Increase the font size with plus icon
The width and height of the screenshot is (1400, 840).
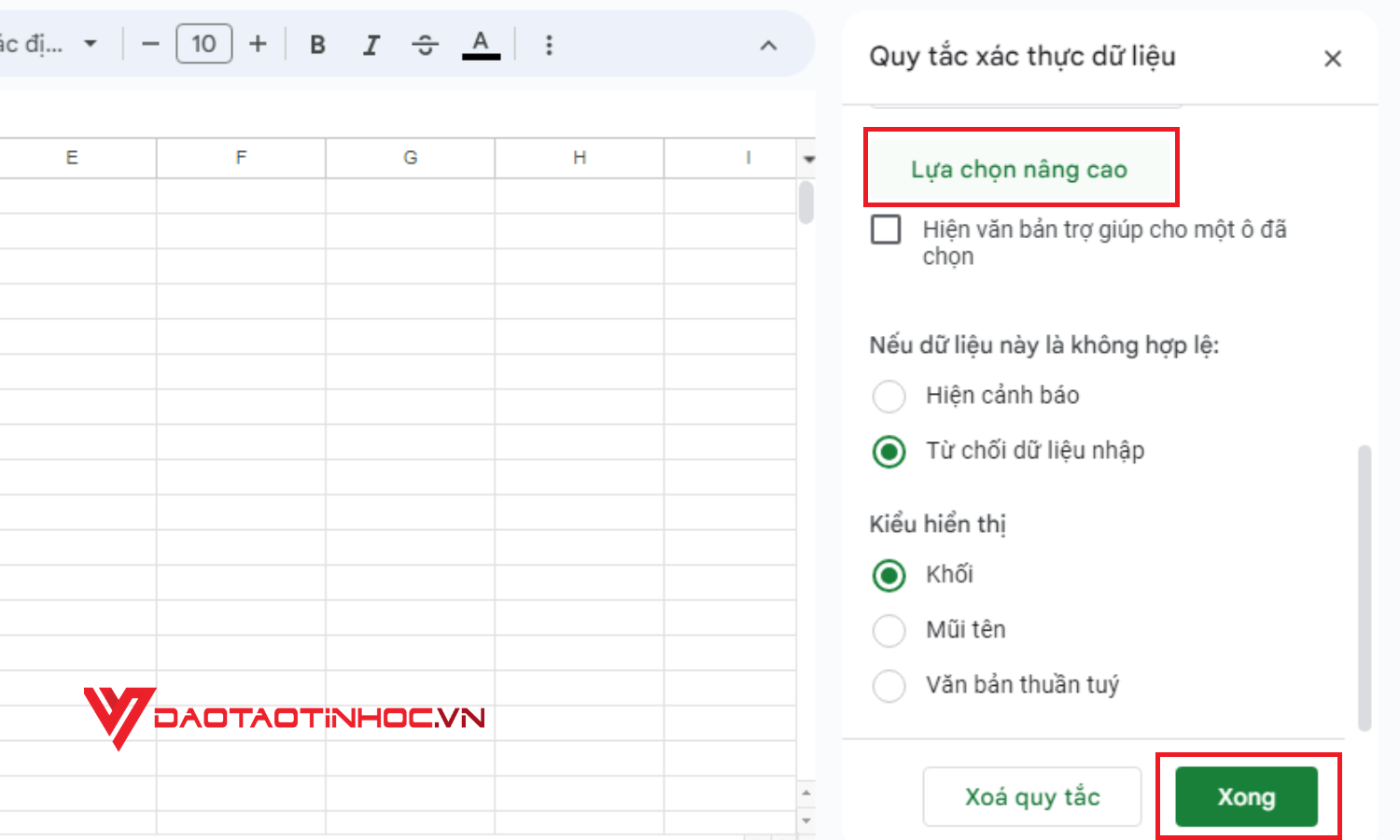tap(258, 44)
